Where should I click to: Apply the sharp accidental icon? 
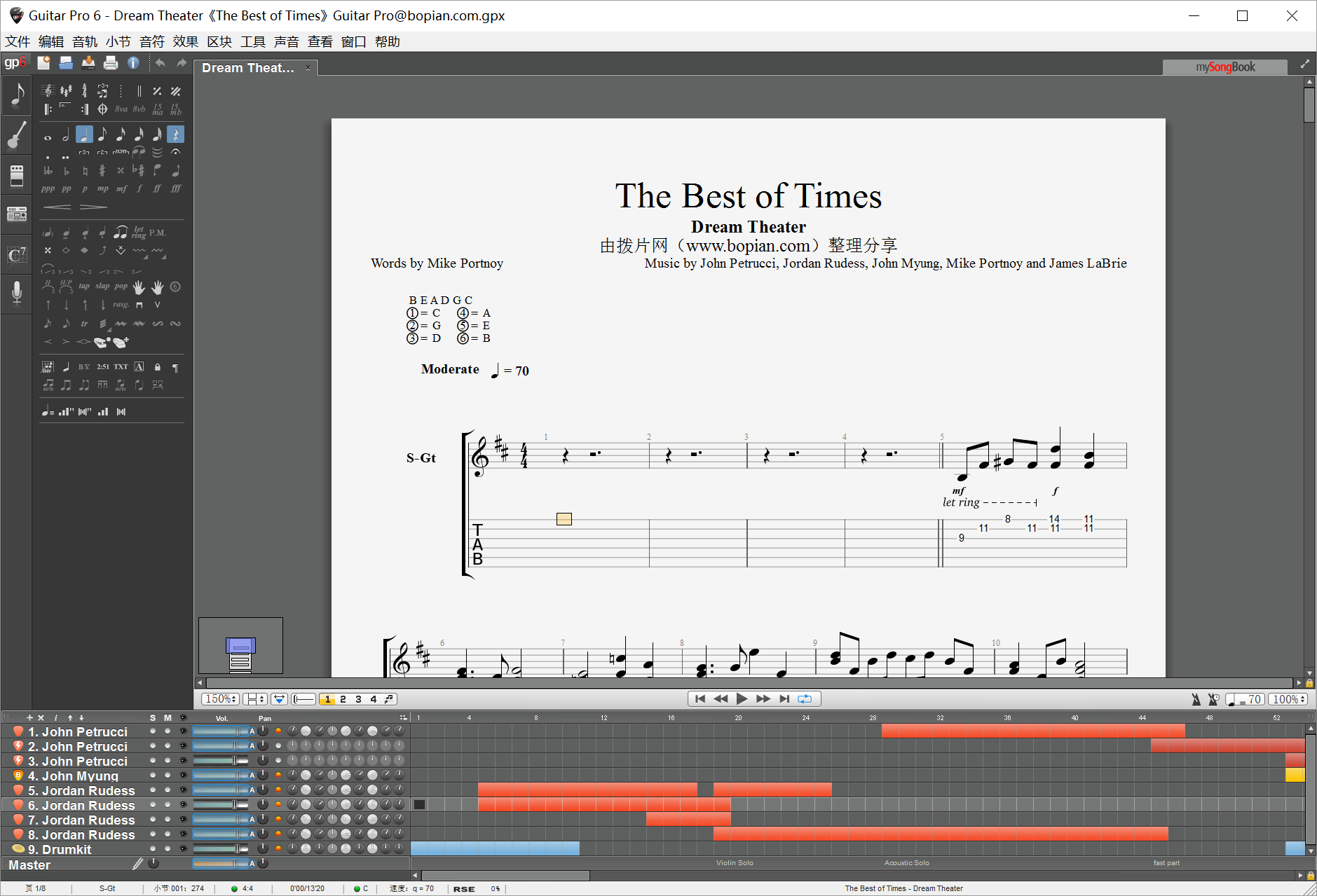(x=102, y=170)
